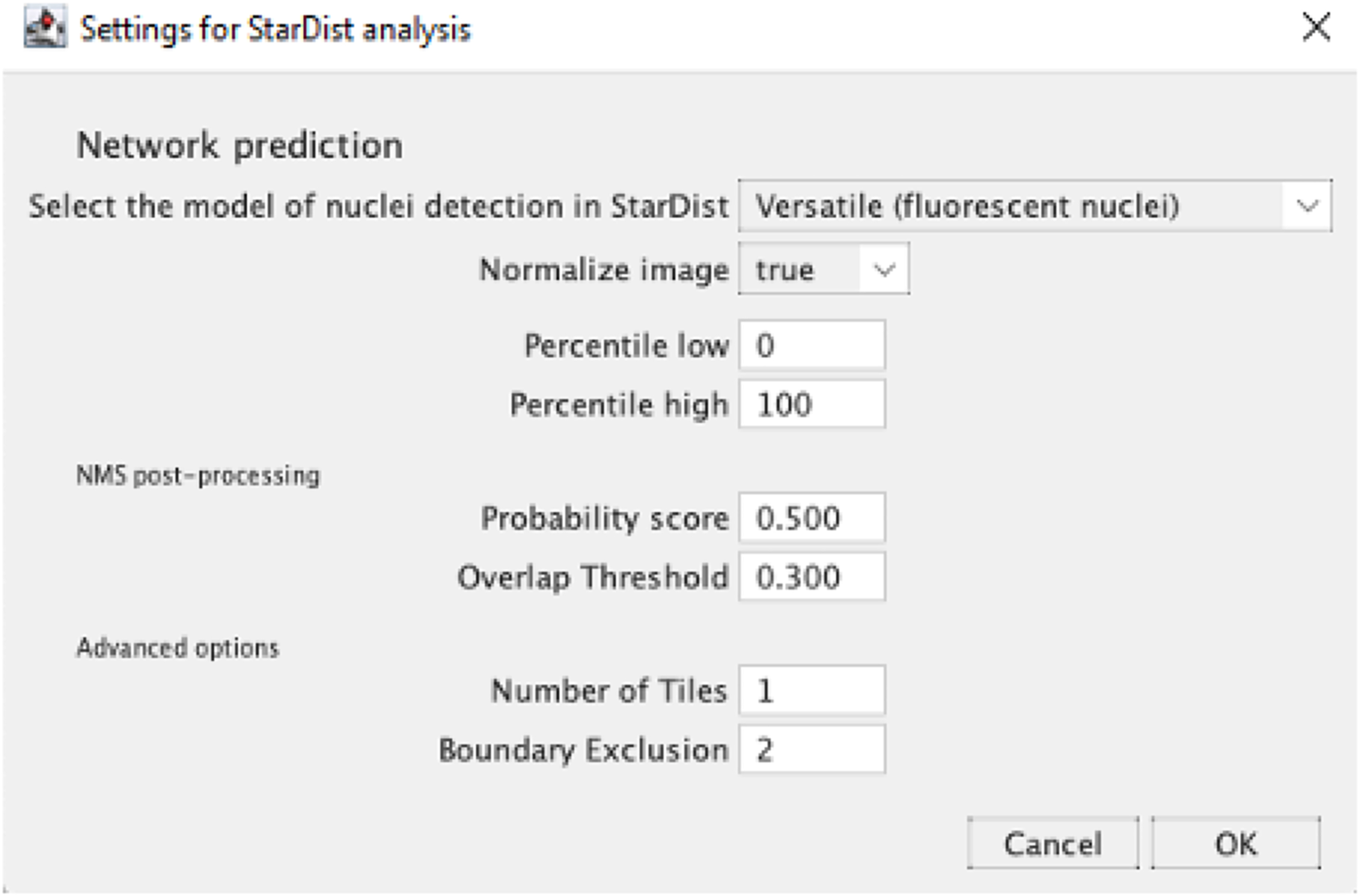The width and height of the screenshot is (1360, 896).
Task: Click the 'Normalize image' label text
Action: pyautogui.click(x=604, y=270)
